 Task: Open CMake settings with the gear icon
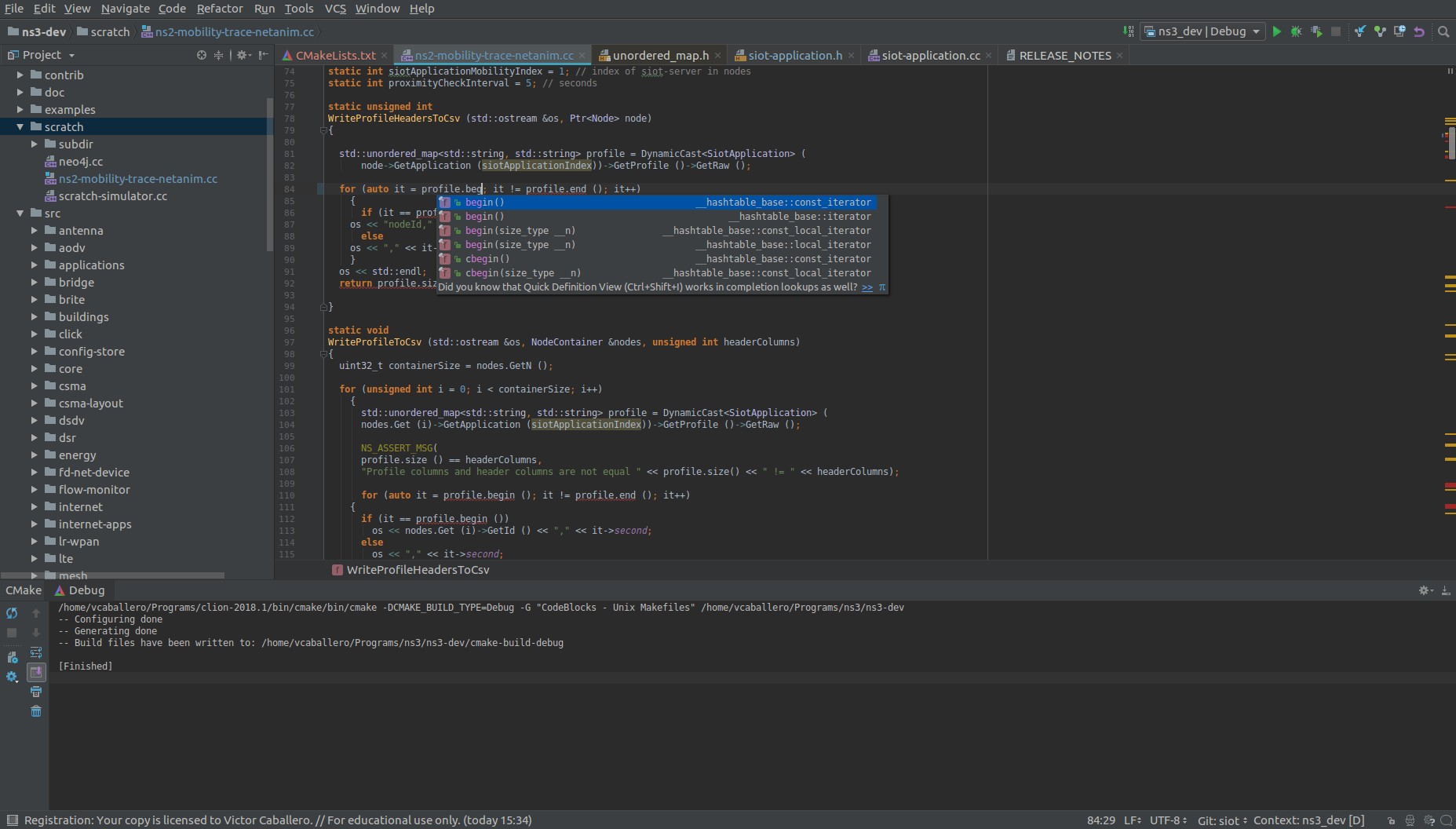pyautogui.click(x=12, y=677)
